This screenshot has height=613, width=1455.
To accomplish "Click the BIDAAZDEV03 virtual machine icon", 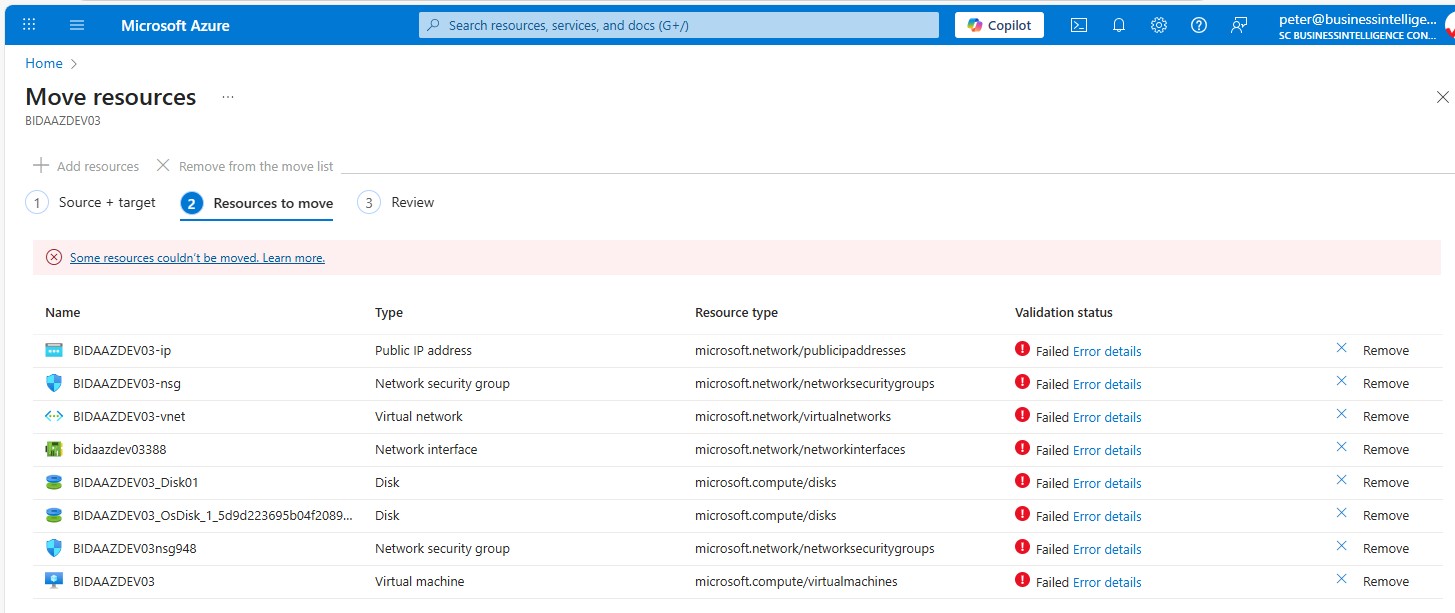I will 54,581.
